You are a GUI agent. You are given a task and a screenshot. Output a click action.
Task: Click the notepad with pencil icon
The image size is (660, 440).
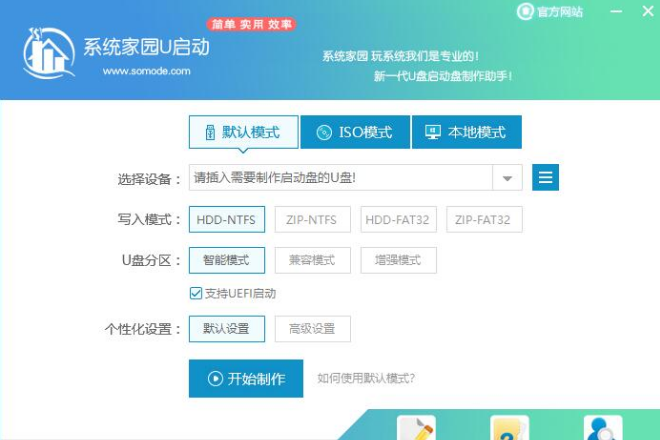pos(416,428)
